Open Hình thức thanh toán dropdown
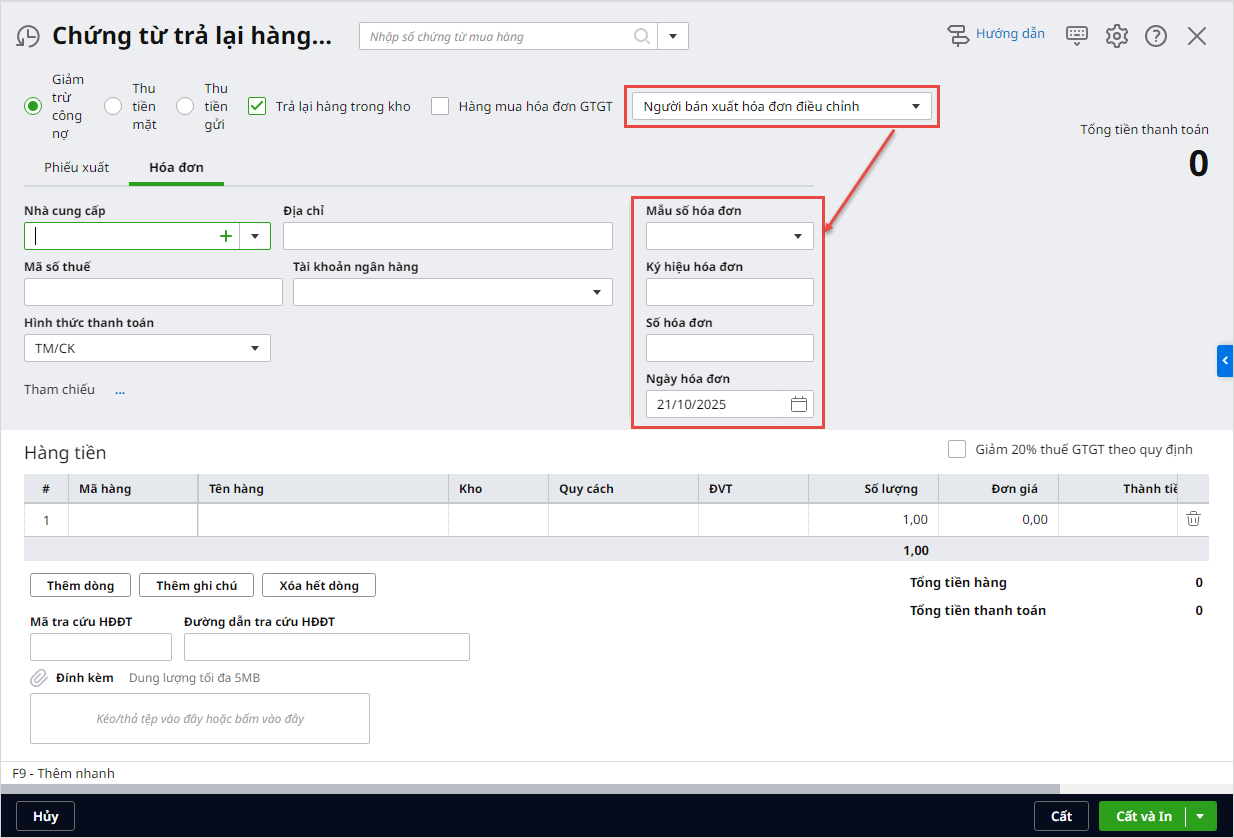 click(147, 348)
